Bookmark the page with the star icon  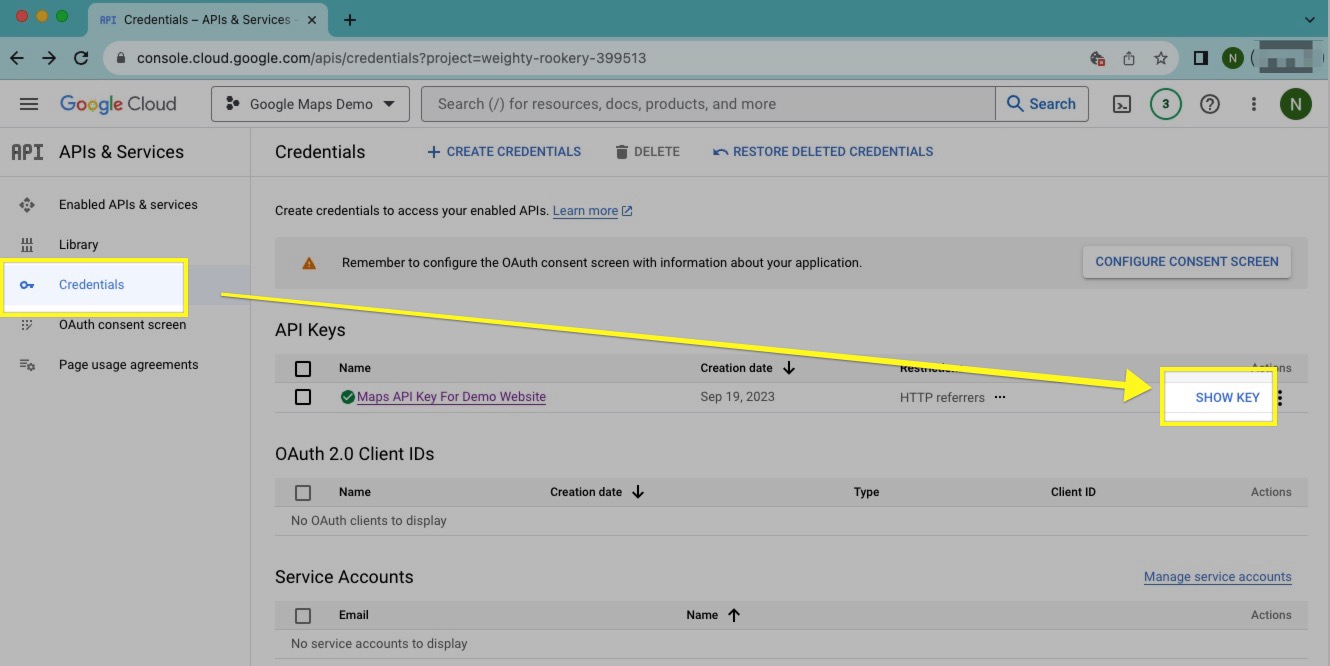click(1161, 58)
